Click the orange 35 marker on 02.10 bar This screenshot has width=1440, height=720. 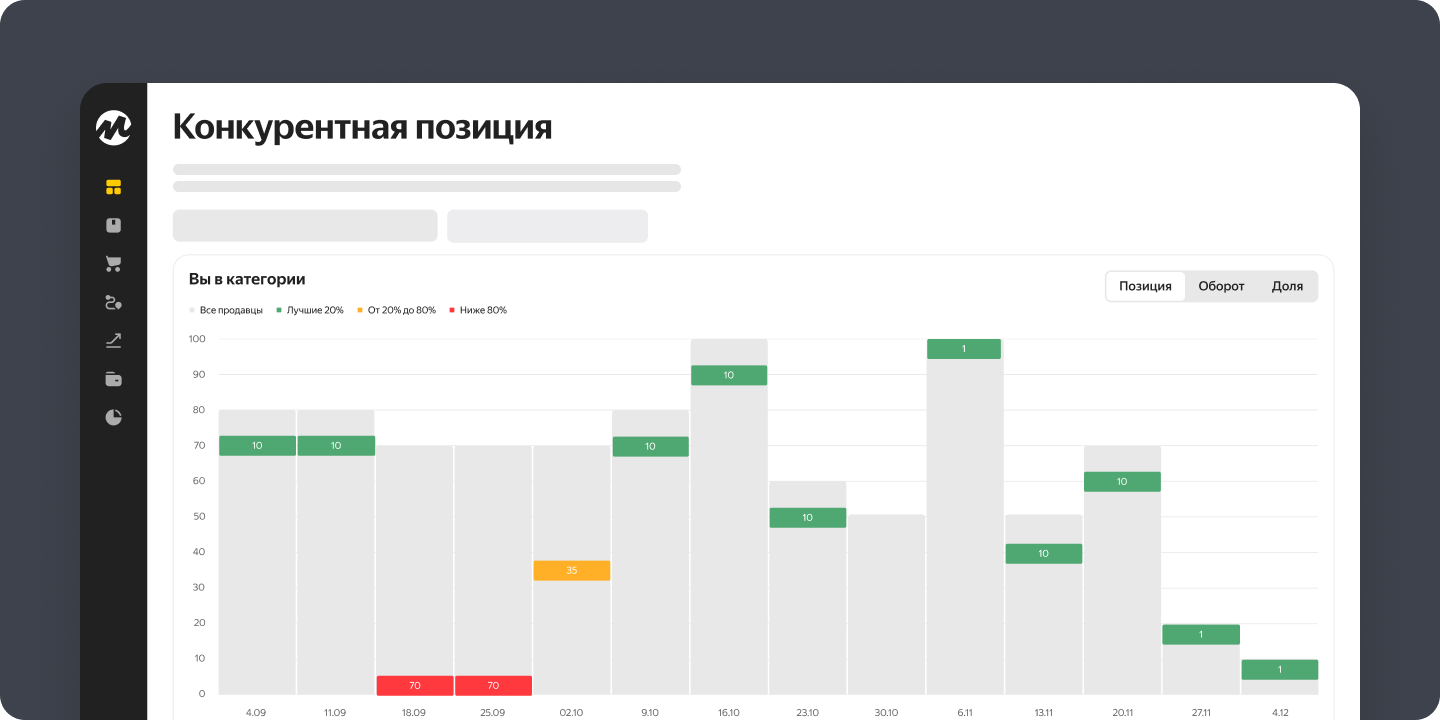(571, 570)
